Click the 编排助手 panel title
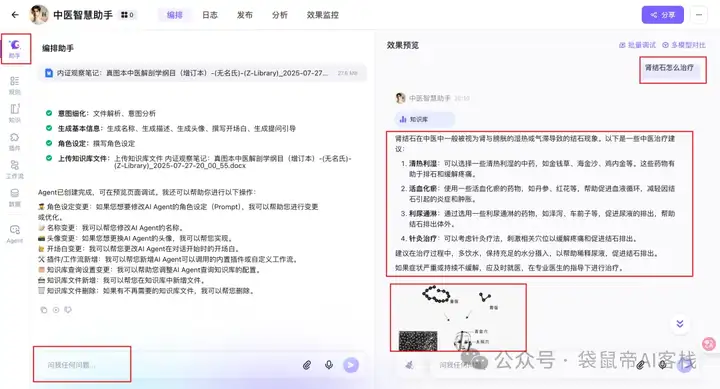 point(58,48)
